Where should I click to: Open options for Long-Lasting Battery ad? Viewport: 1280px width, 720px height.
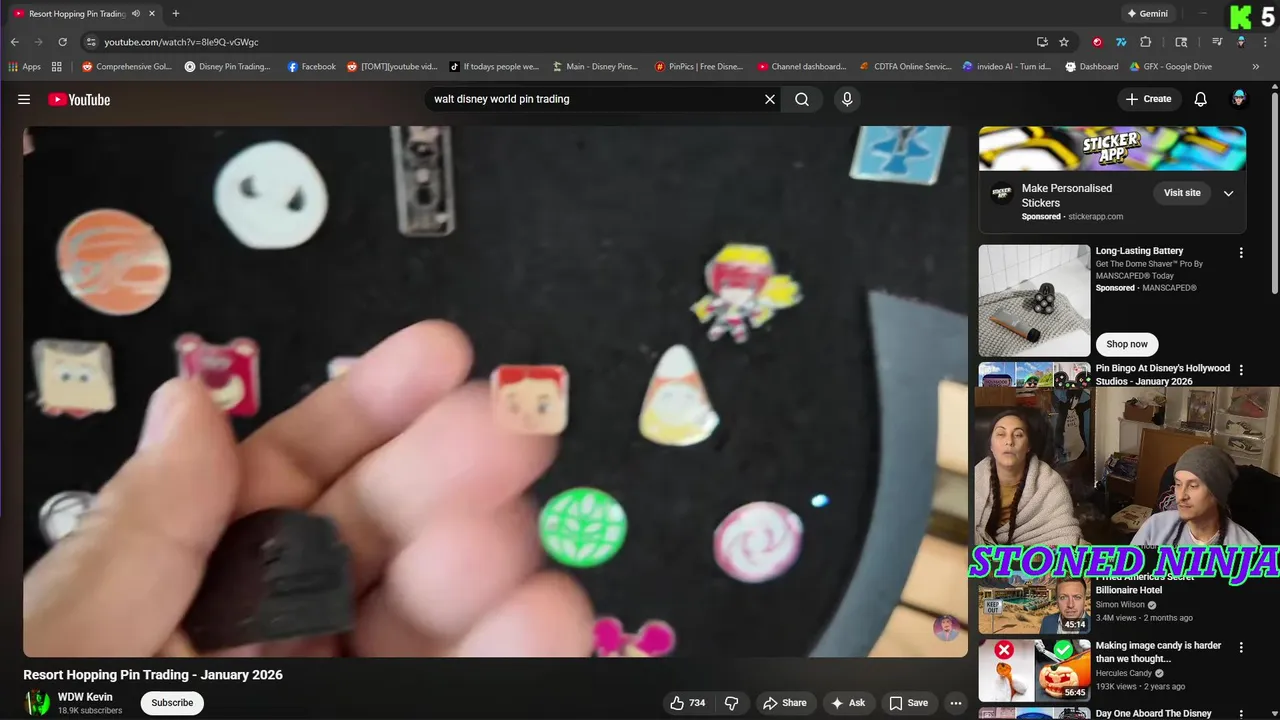1241,253
